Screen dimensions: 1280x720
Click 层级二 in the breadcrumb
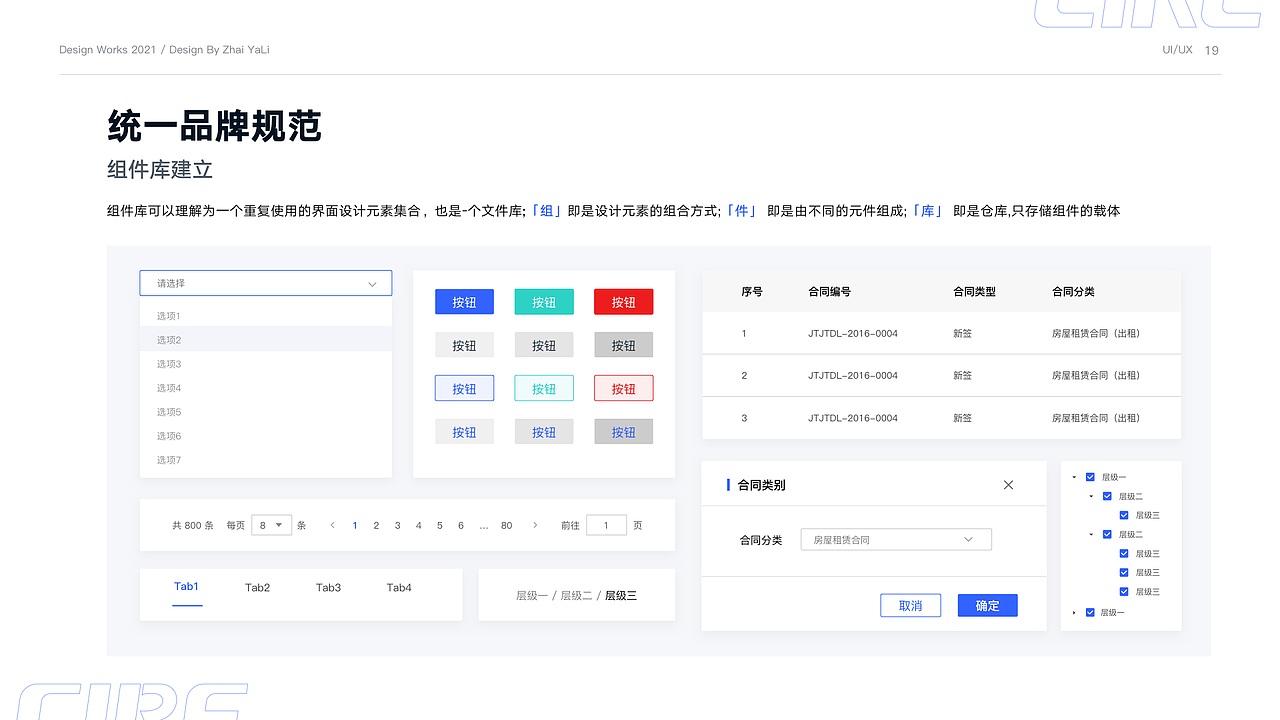[576, 596]
